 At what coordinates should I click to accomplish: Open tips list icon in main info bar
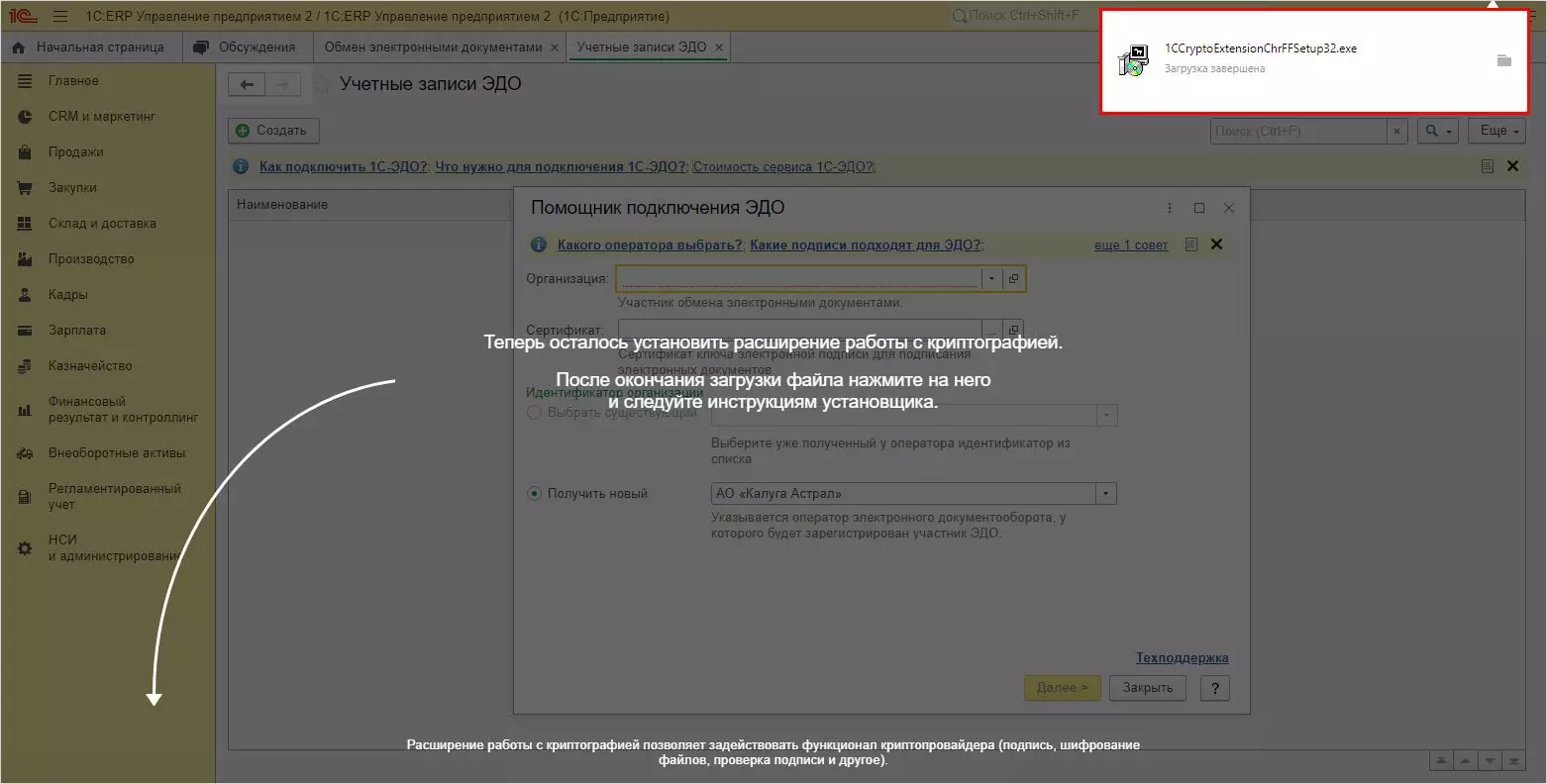tap(1487, 166)
